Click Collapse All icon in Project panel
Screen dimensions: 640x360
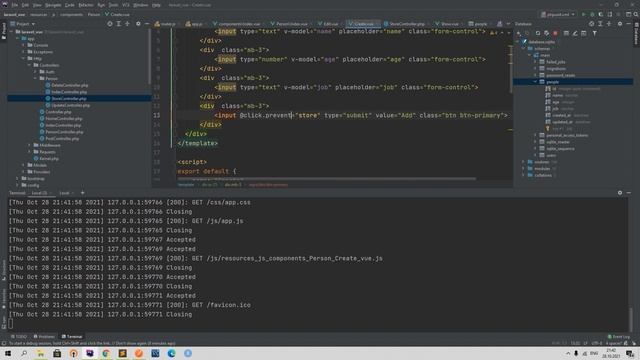coord(127,24)
